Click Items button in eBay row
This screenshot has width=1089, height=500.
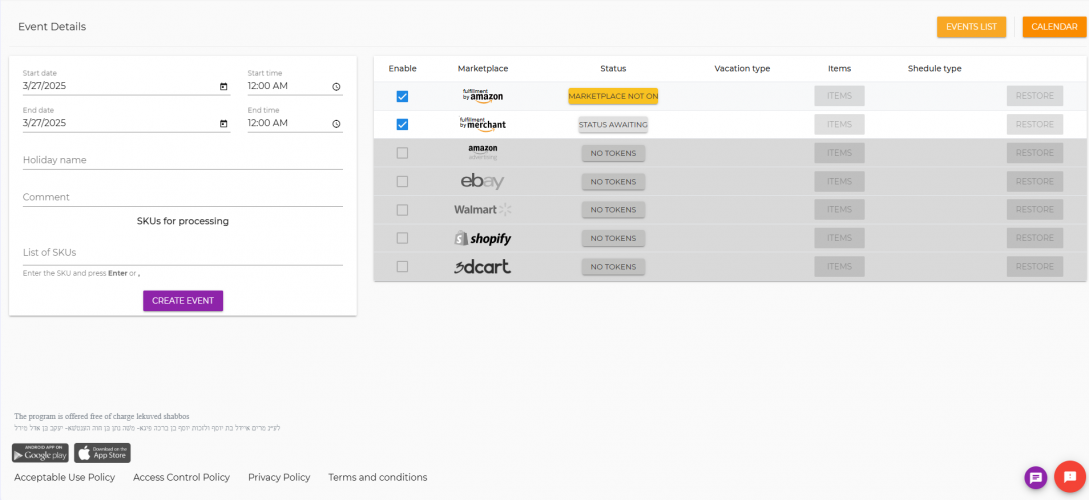click(x=839, y=181)
